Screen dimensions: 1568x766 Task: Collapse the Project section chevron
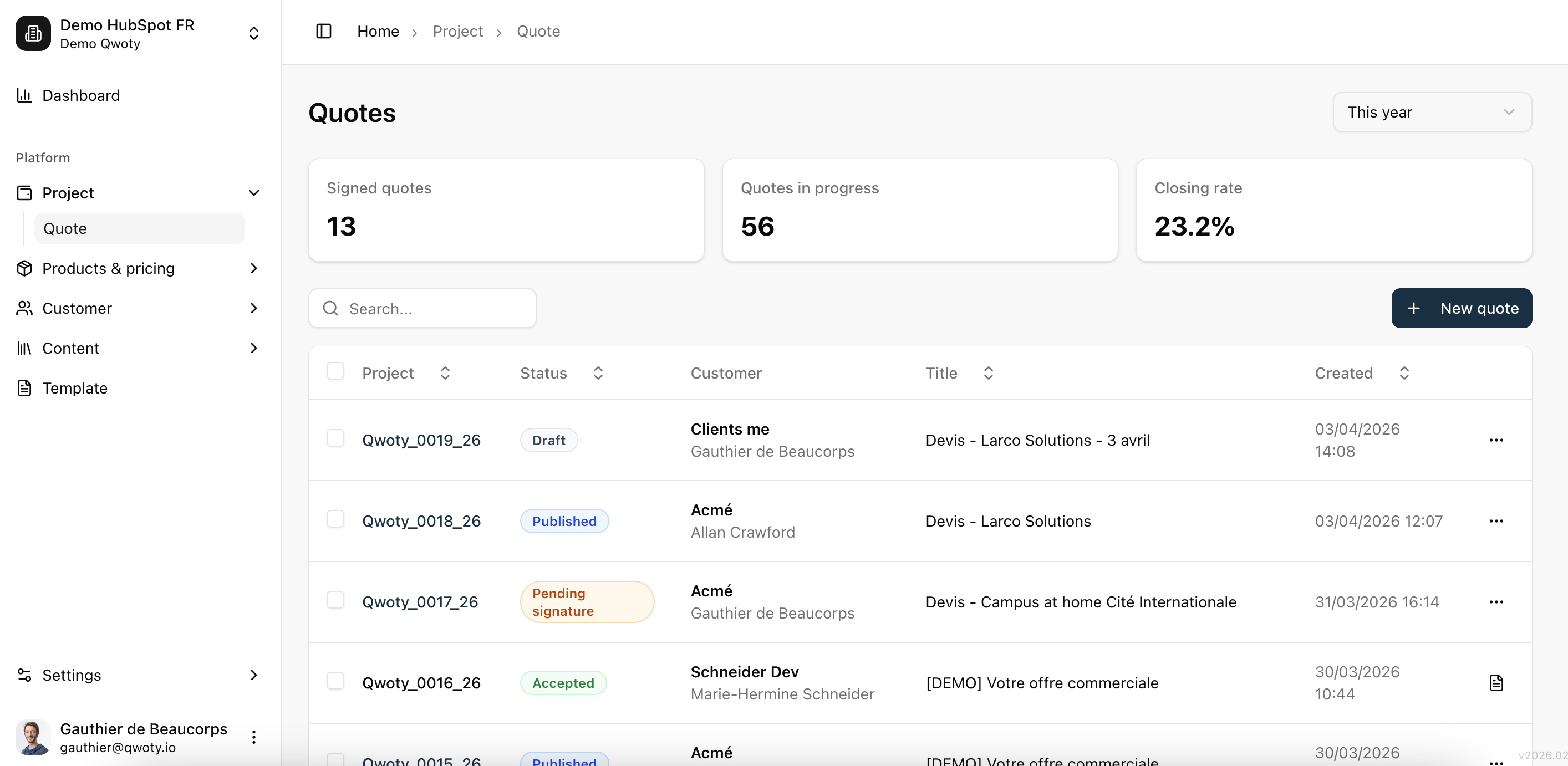pyautogui.click(x=254, y=193)
